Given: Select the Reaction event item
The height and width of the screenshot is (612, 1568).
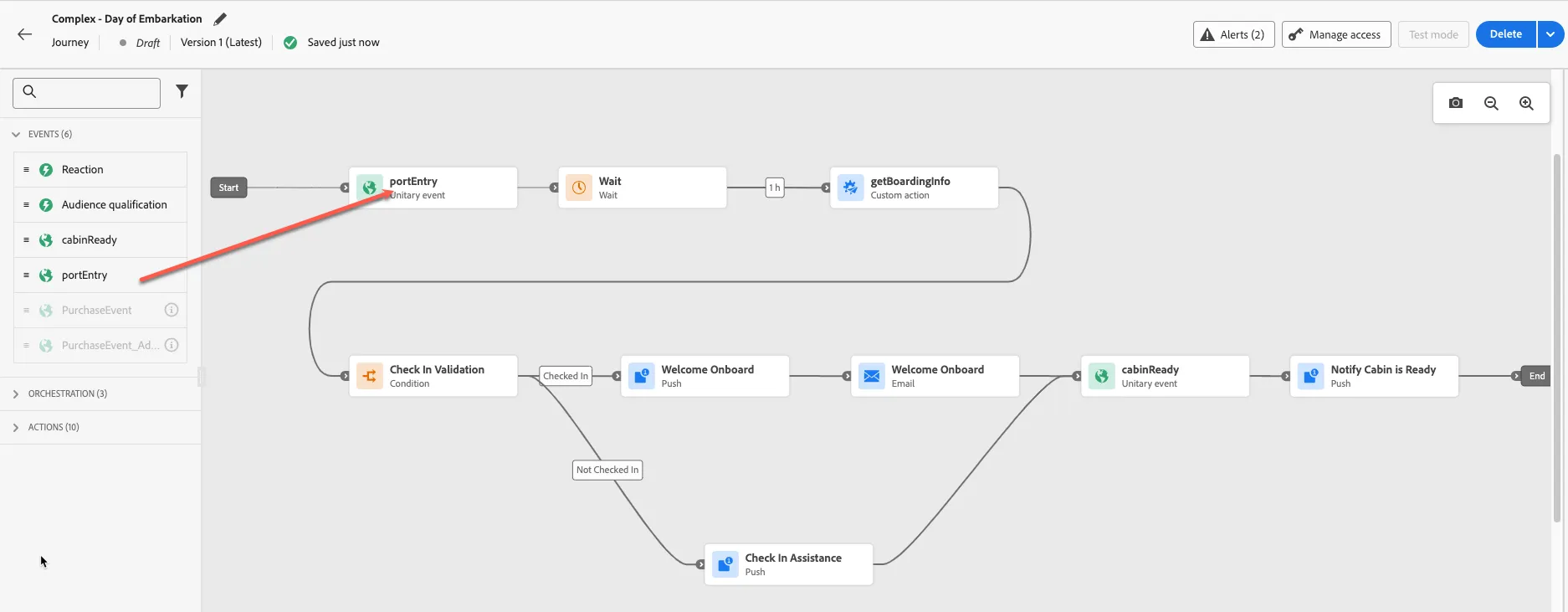Looking at the screenshot, I should pyautogui.click(x=100, y=169).
